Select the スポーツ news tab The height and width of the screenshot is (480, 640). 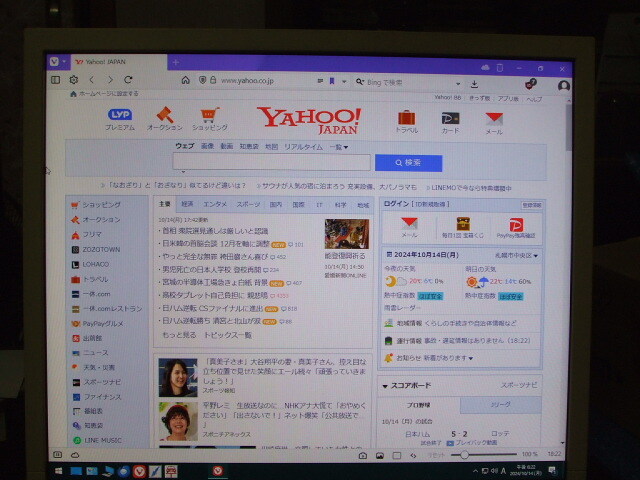tap(248, 204)
